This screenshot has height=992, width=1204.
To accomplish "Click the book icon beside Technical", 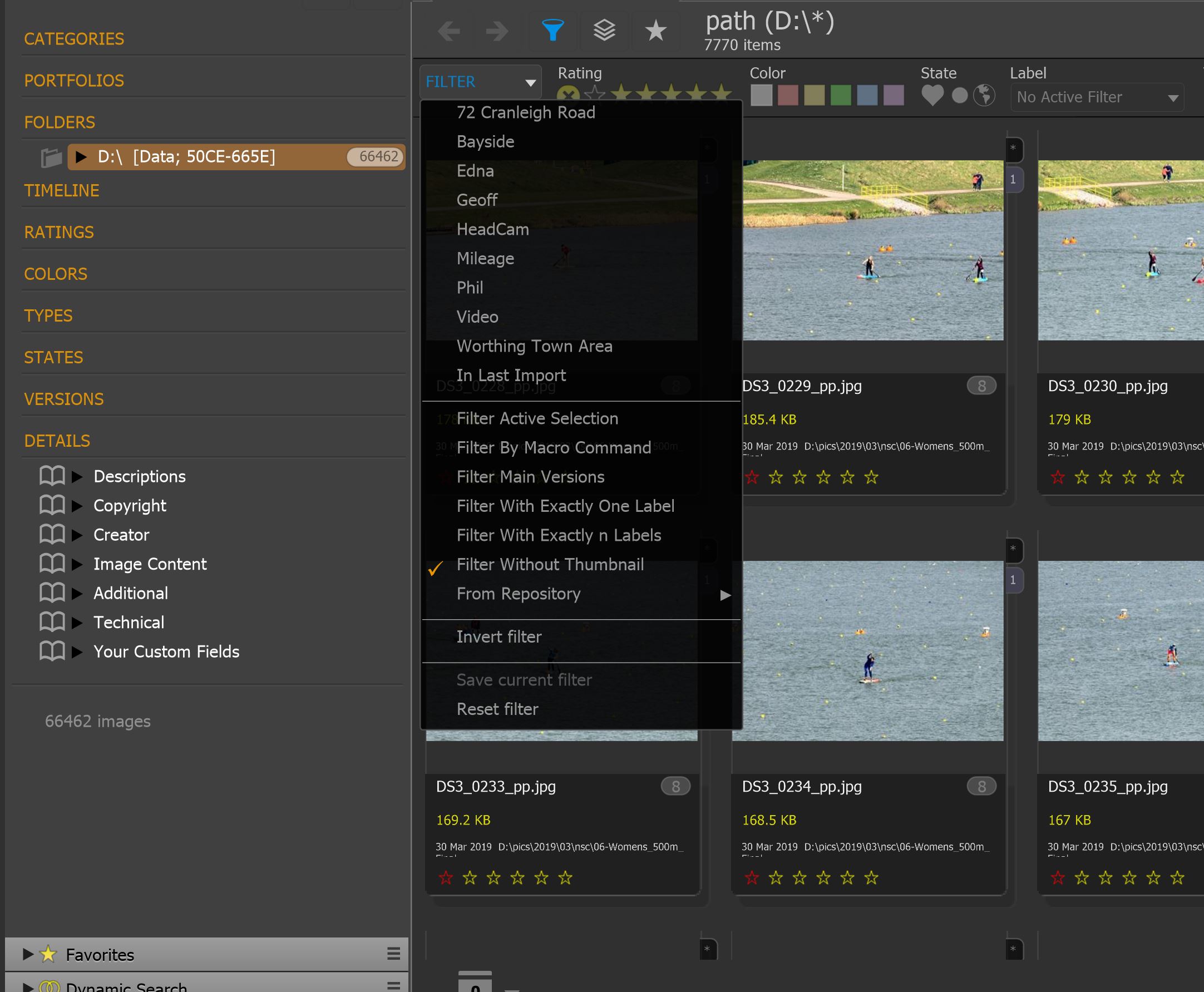I will (x=52, y=621).
